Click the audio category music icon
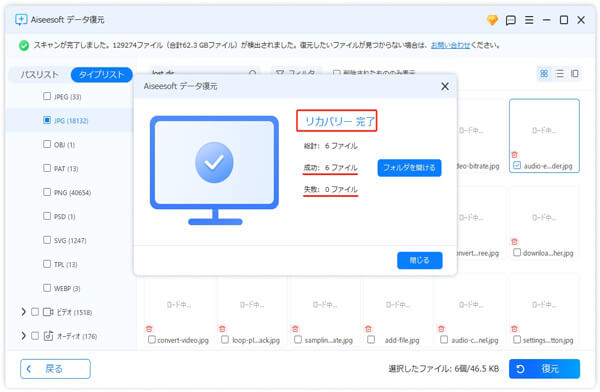 click(48, 336)
